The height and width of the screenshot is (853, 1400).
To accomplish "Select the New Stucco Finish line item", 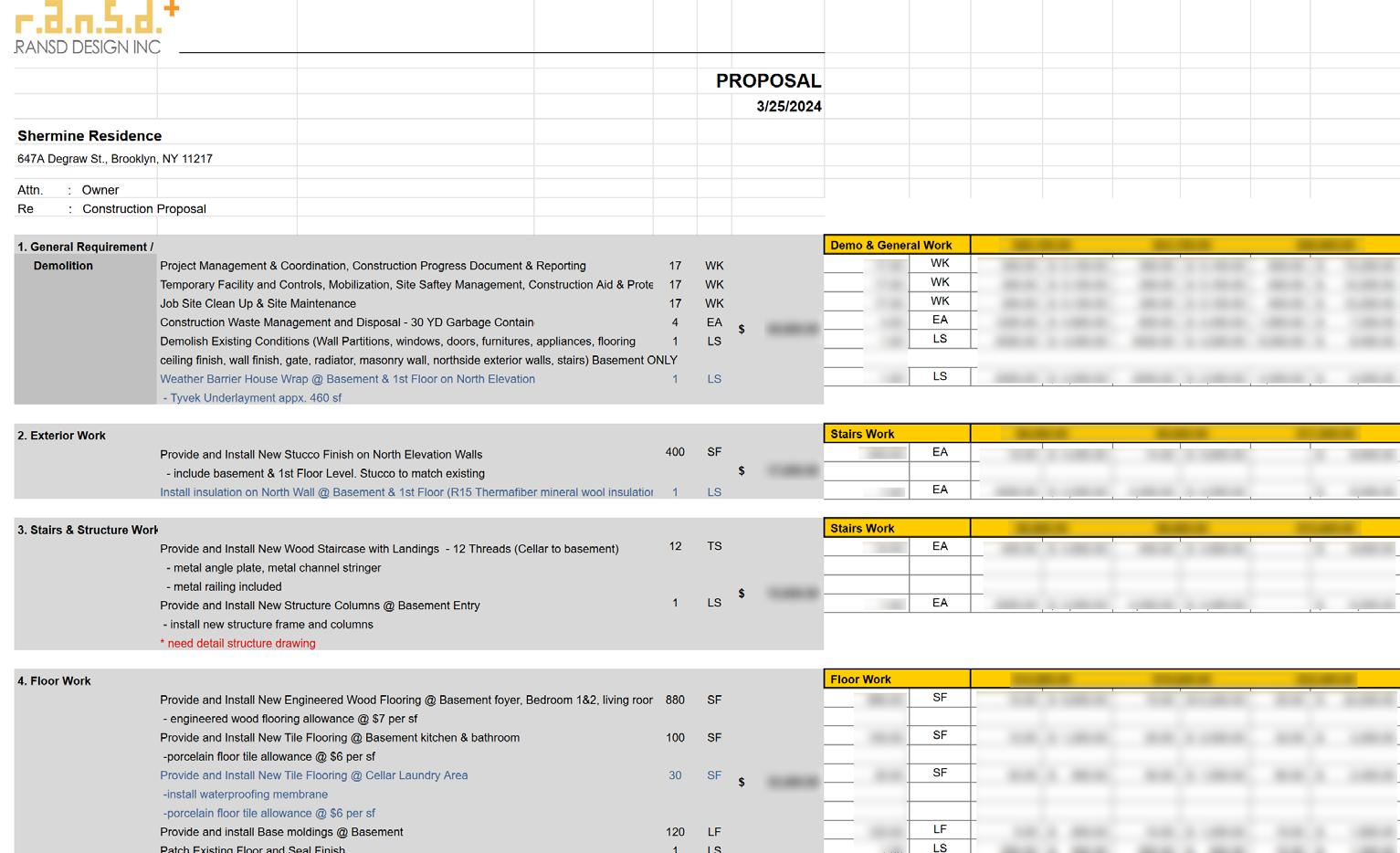I will pos(321,455).
